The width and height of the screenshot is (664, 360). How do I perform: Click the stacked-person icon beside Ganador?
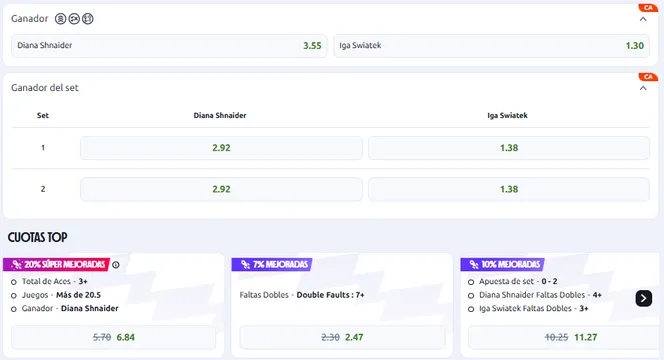pos(61,19)
